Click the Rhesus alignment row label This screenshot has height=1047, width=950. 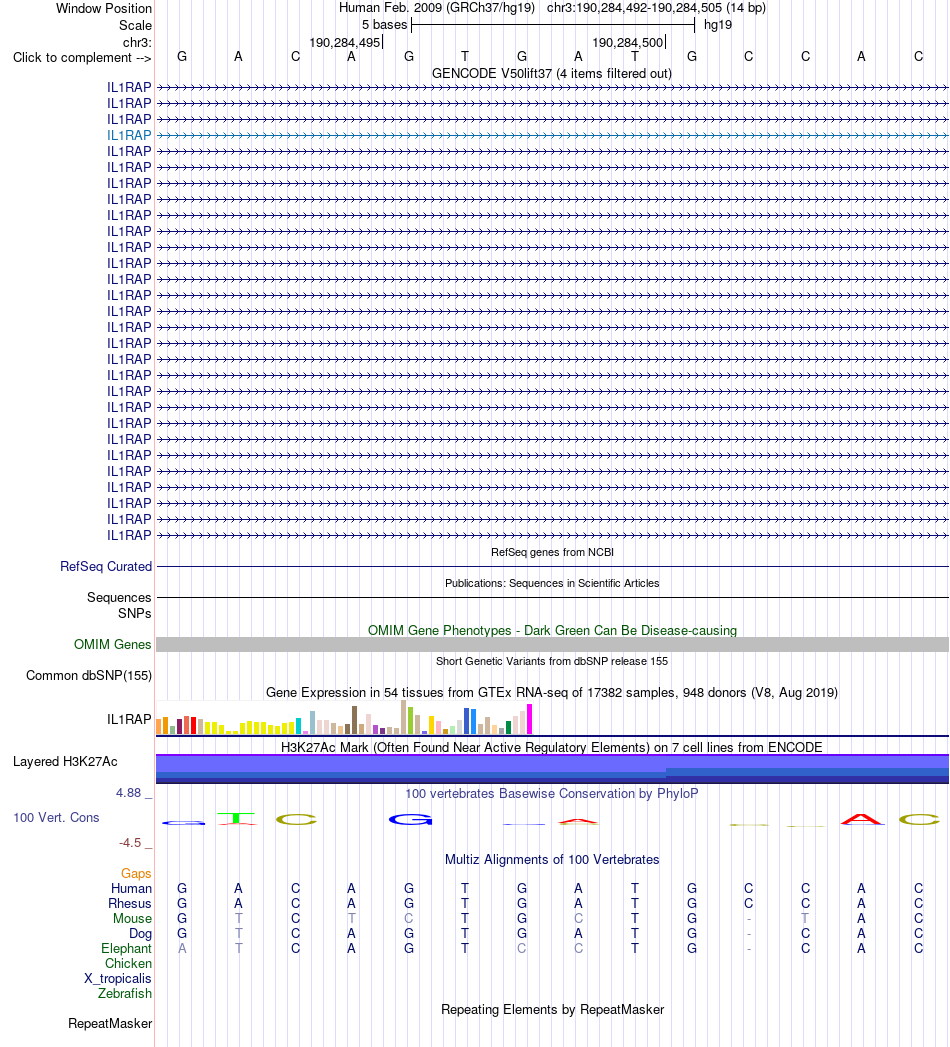point(130,903)
